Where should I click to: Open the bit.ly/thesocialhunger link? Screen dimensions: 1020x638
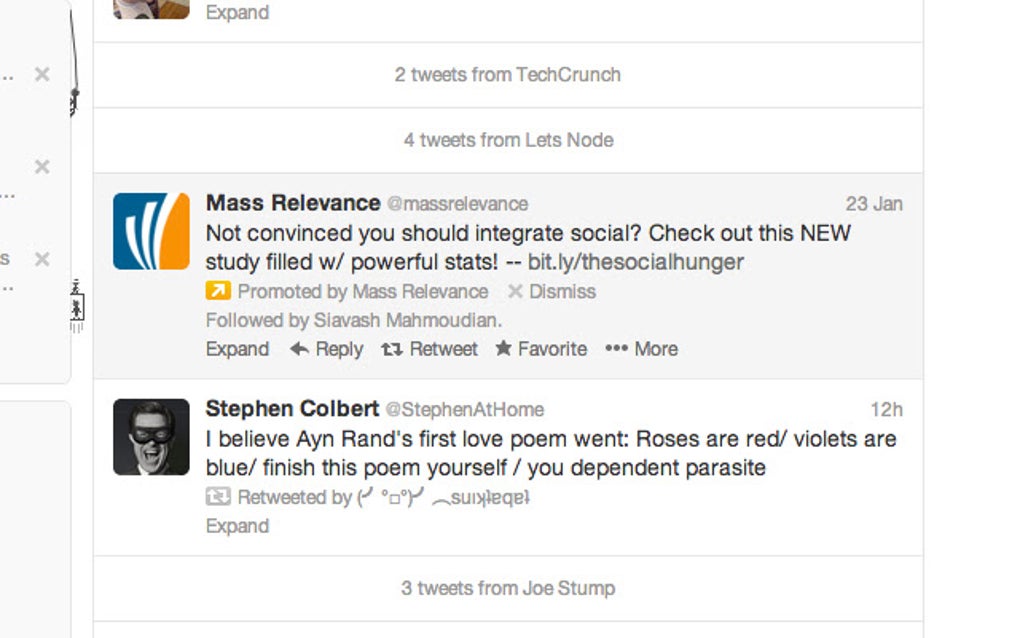(x=635, y=263)
